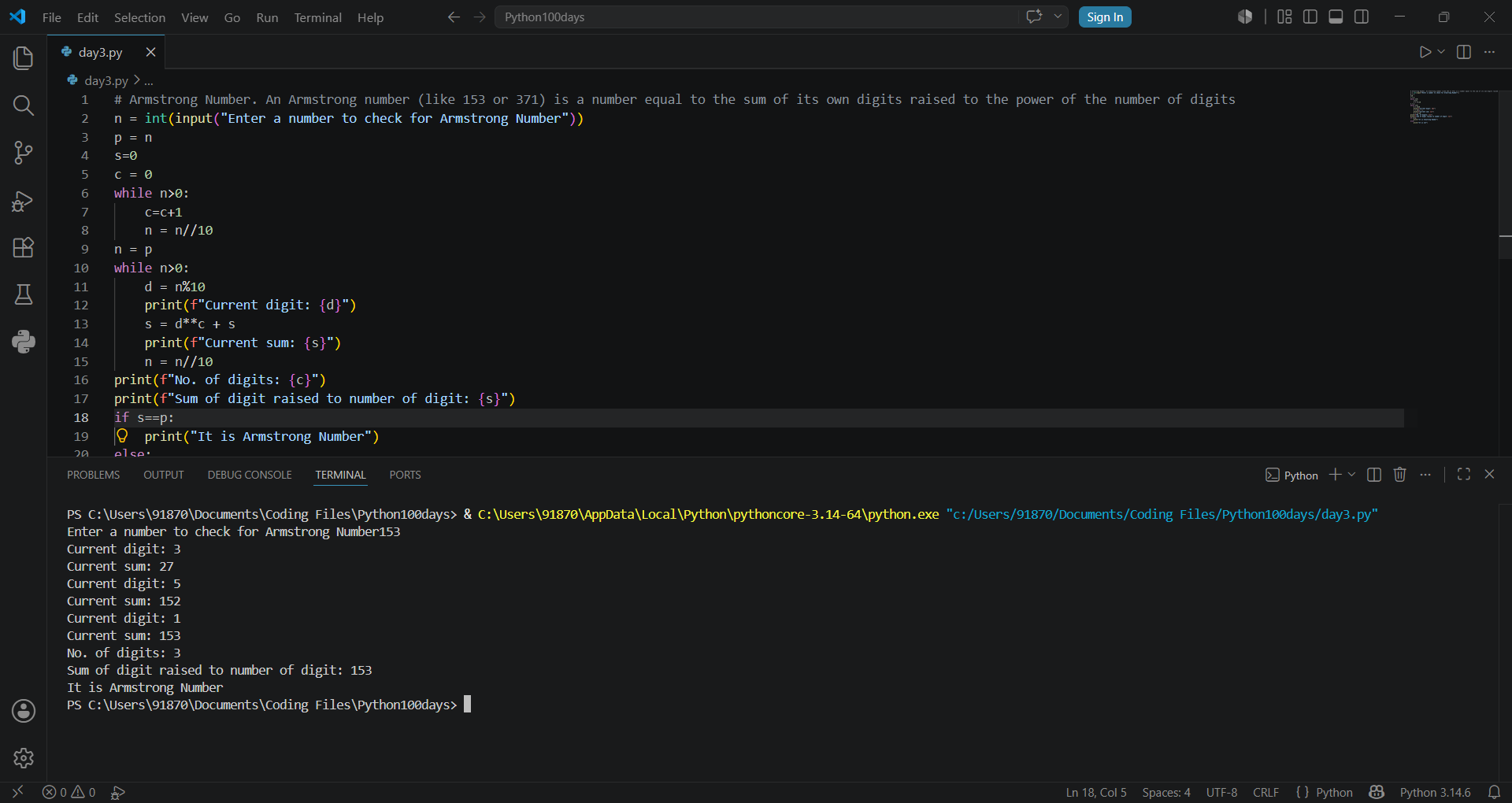1512x803 pixels.
Task: Click the Customize Layout icon
Action: pyautogui.click(x=1284, y=17)
